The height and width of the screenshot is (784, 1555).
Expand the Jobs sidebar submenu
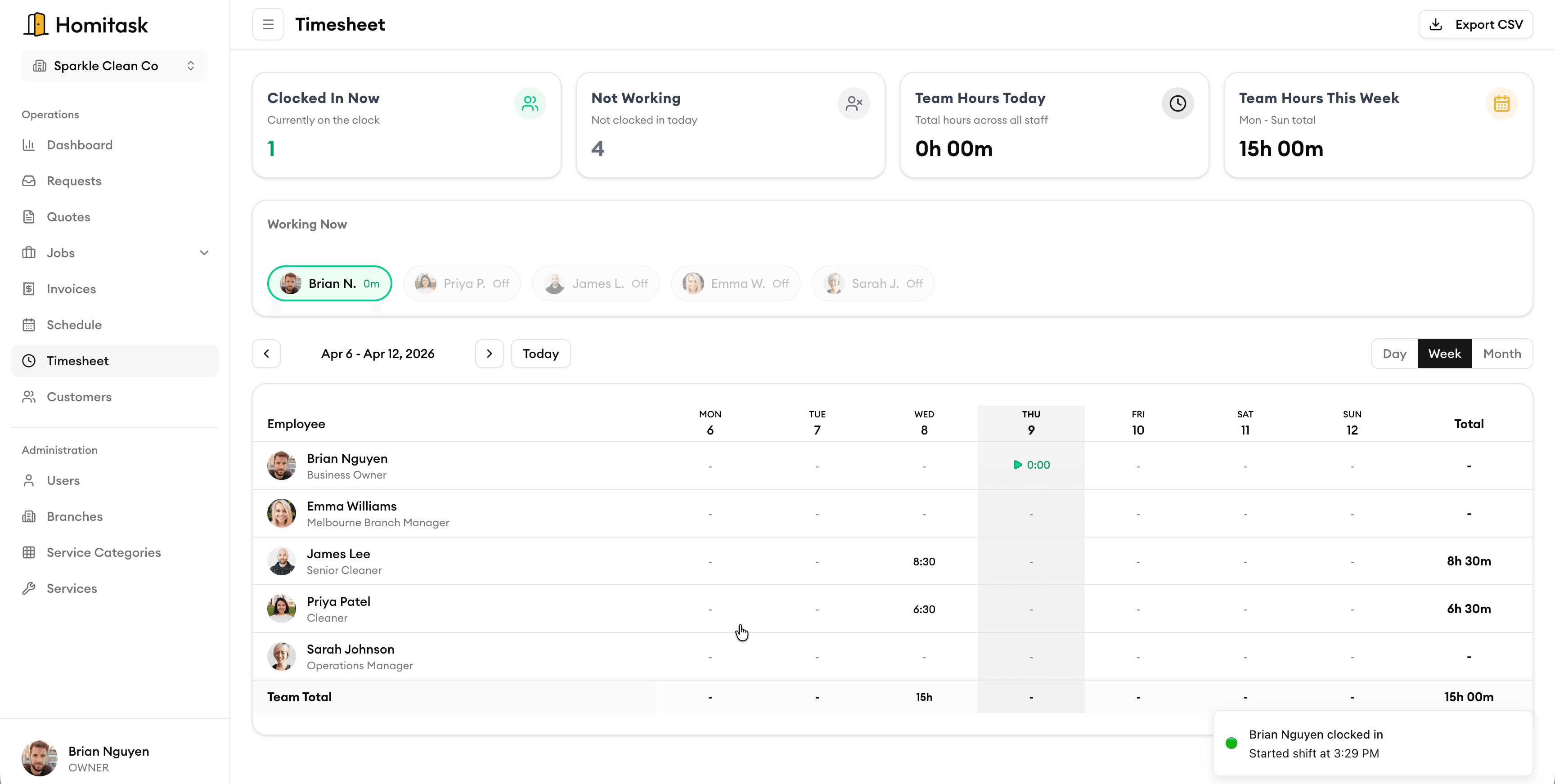(x=204, y=253)
